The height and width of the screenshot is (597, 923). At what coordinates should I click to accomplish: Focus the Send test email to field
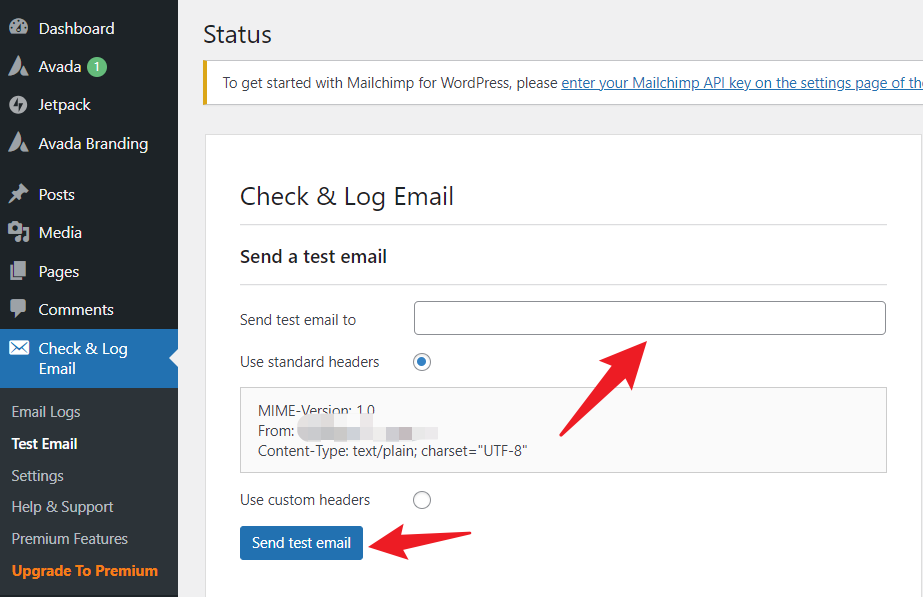(x=649, y=318)
